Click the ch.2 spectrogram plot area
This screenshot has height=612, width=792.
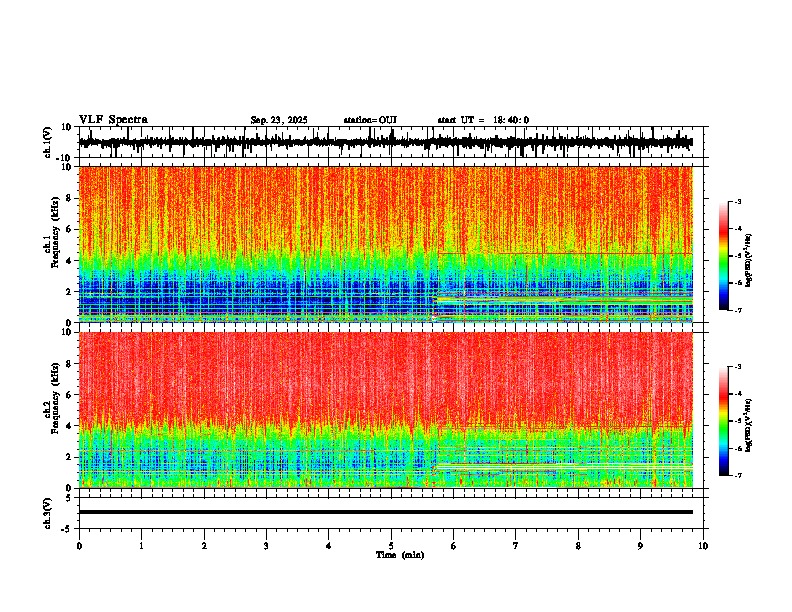coord(385,410)
